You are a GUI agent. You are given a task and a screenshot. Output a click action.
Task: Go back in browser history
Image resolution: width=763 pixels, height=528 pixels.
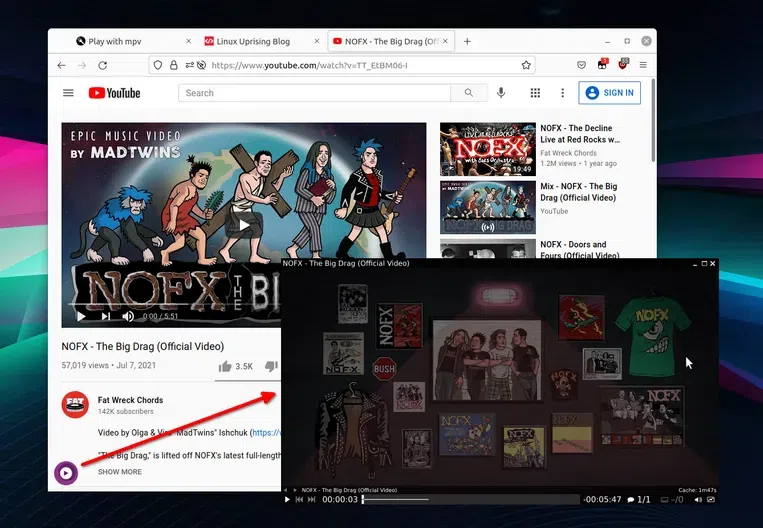(x=61, y=65)
